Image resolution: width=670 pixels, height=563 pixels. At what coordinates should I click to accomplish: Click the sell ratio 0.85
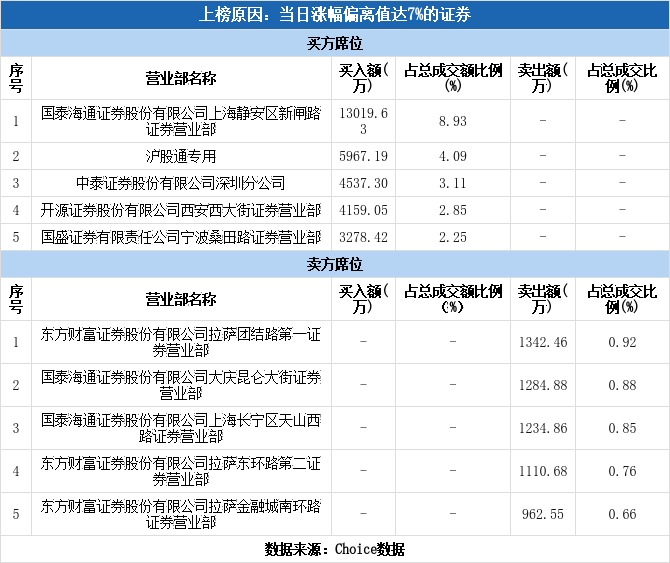click(623, 428)
